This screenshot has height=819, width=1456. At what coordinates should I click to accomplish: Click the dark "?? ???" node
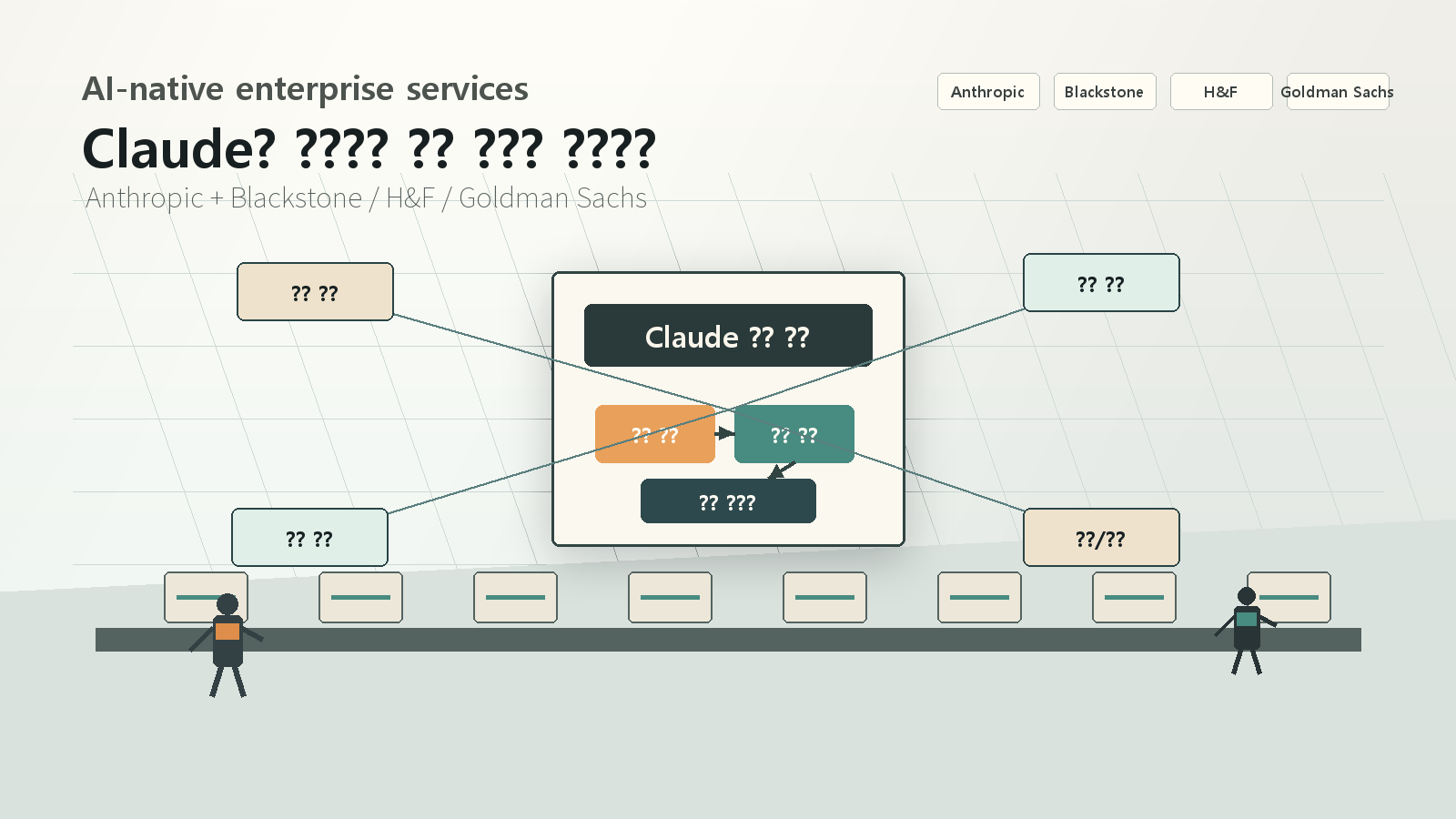pos(728,501)
